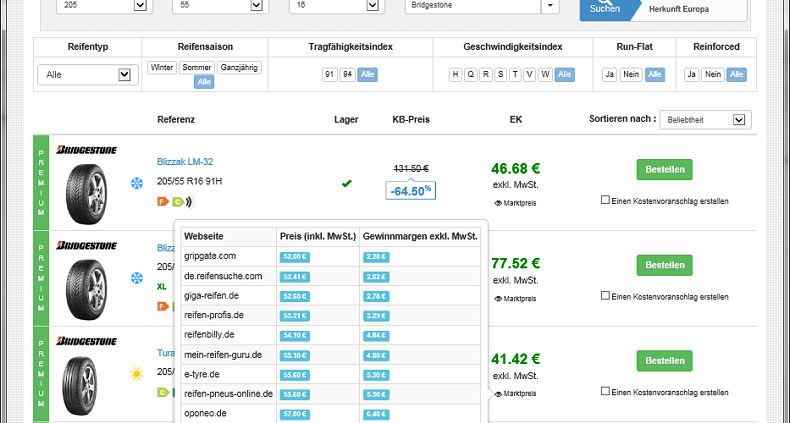Check Kostenvoranschlag box for the 41.42 € tire

pos(605,391)
